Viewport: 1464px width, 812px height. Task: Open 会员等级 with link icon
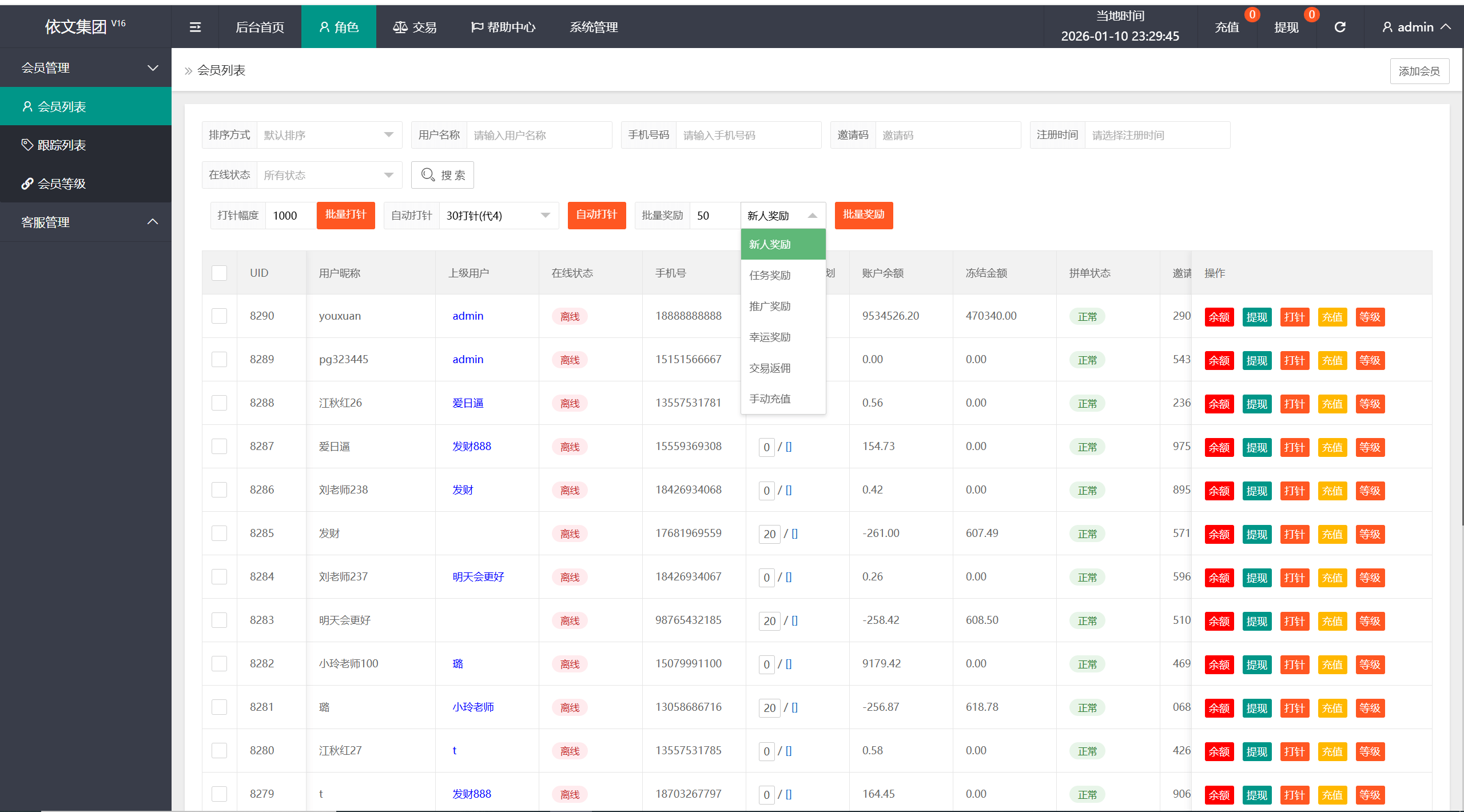pyautogui.click(x=61, y=184)
